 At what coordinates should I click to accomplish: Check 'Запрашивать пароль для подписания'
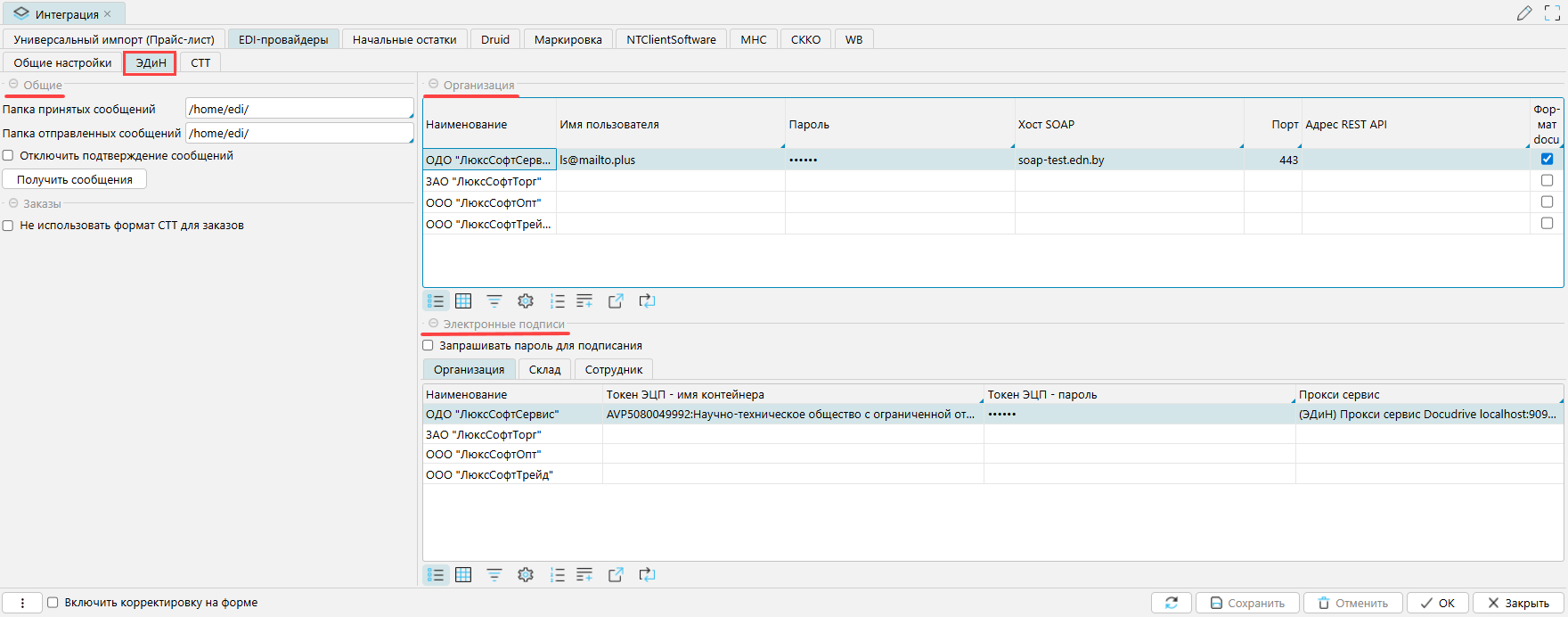[x=428, y=345]
